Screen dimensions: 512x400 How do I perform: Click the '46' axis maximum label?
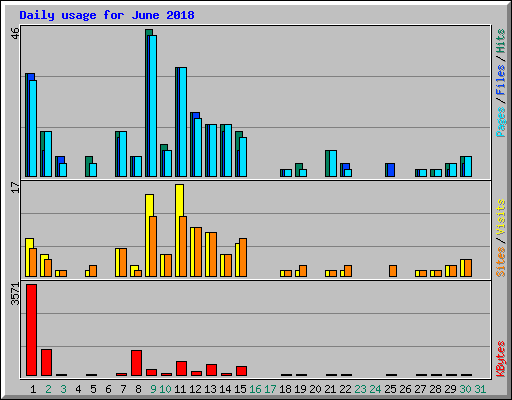(x=15, y=33)
